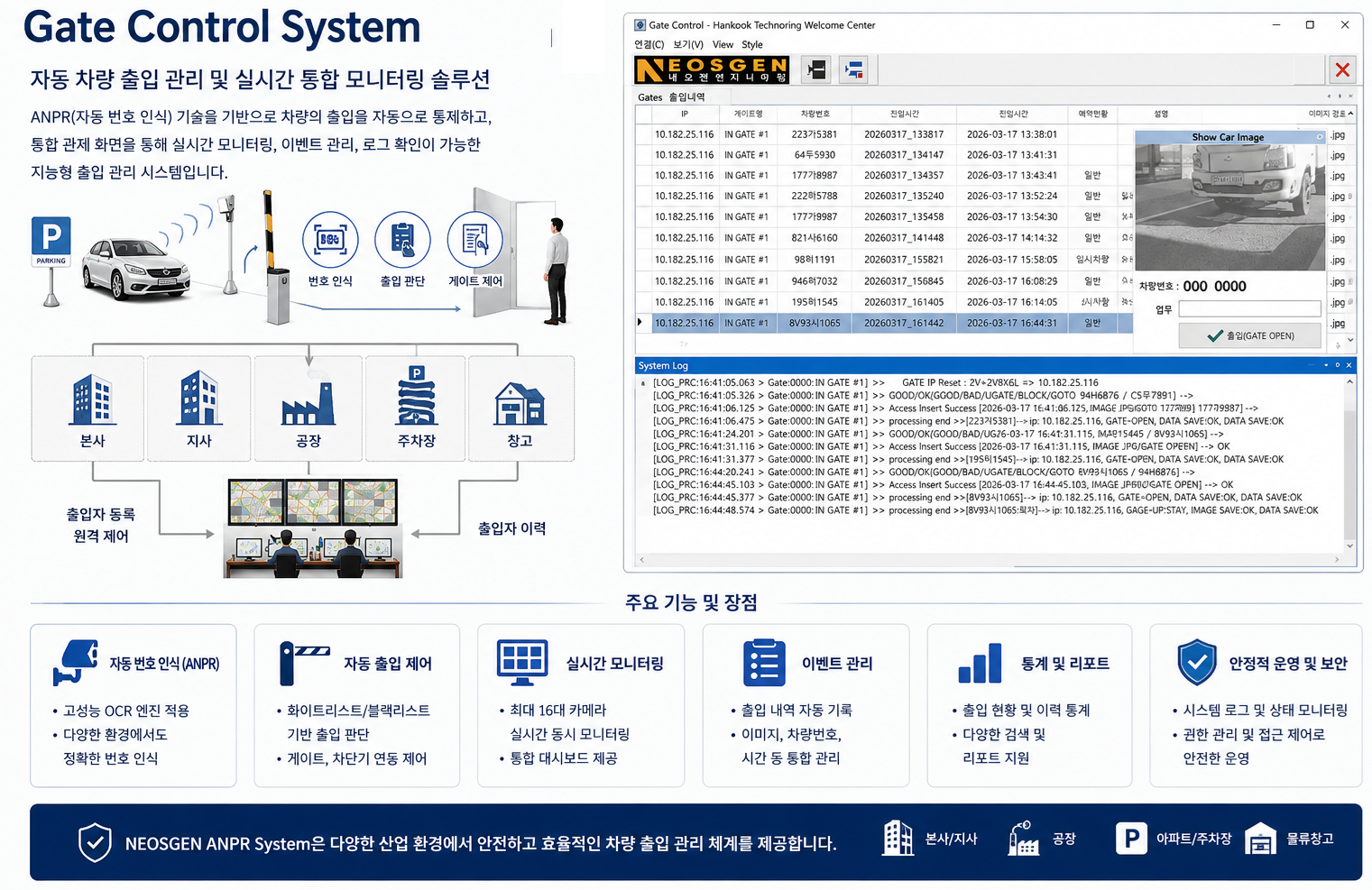Click the 업무 input field
Screen dimensions: 1372x890
1249,309
